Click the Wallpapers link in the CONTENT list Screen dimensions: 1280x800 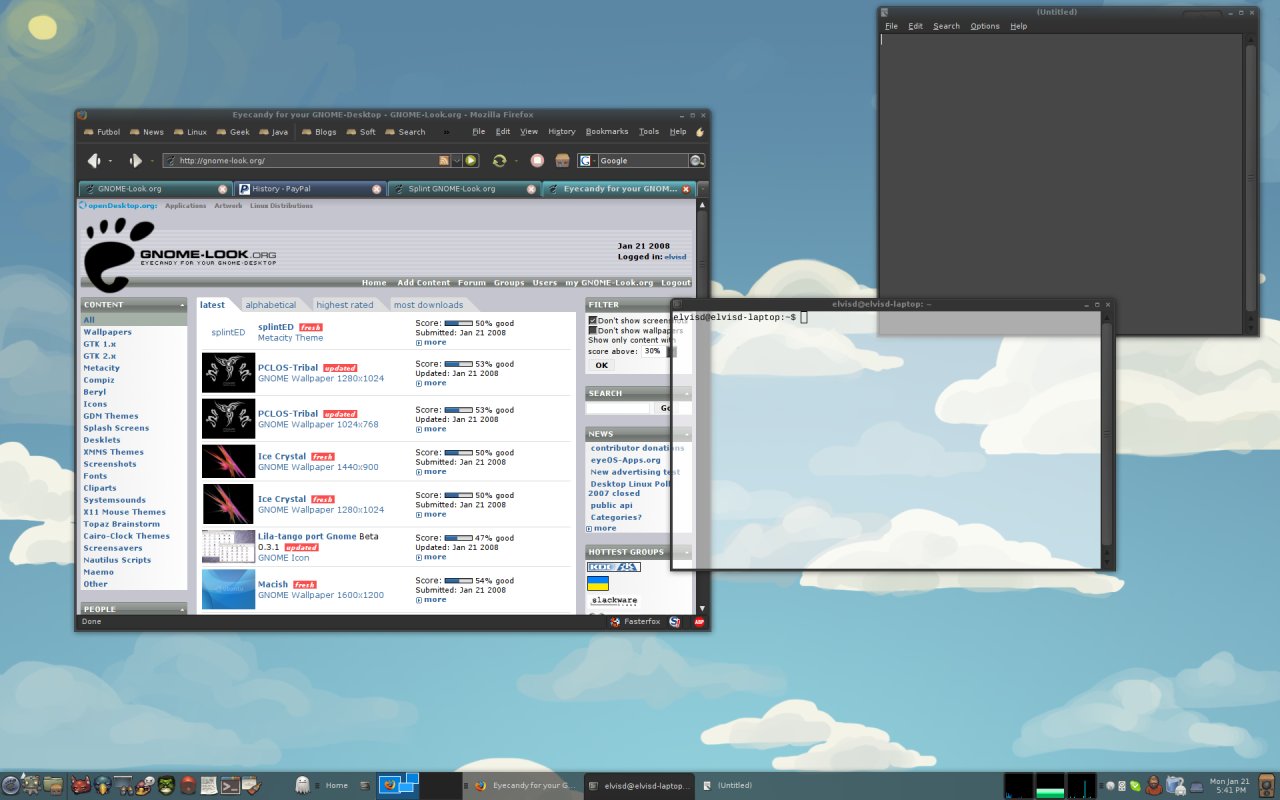click(x=107, y=332)
